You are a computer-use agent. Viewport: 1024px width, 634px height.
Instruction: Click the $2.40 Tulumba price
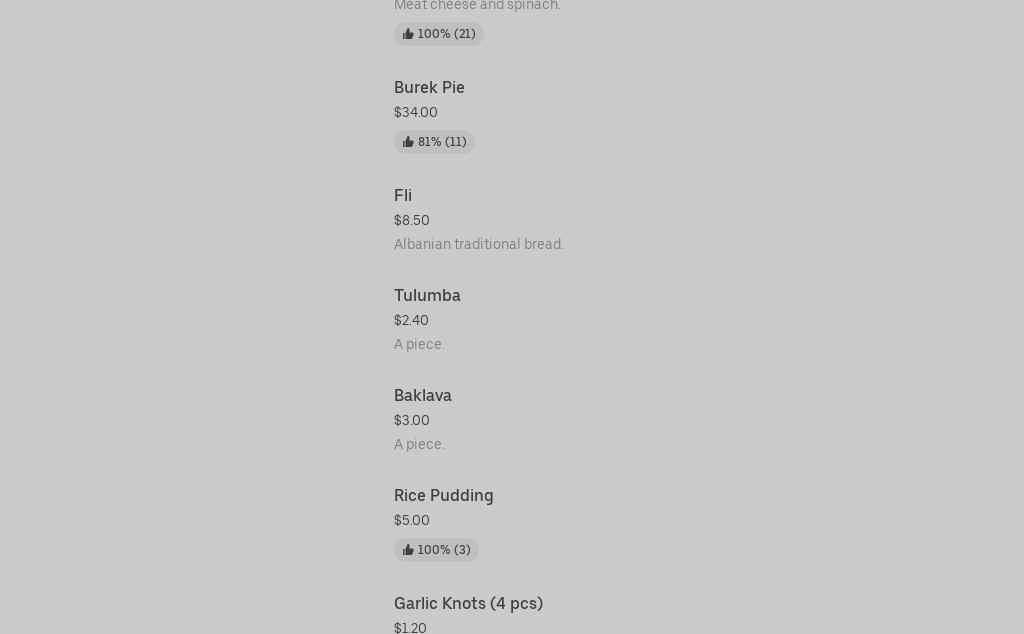point(411,321)
